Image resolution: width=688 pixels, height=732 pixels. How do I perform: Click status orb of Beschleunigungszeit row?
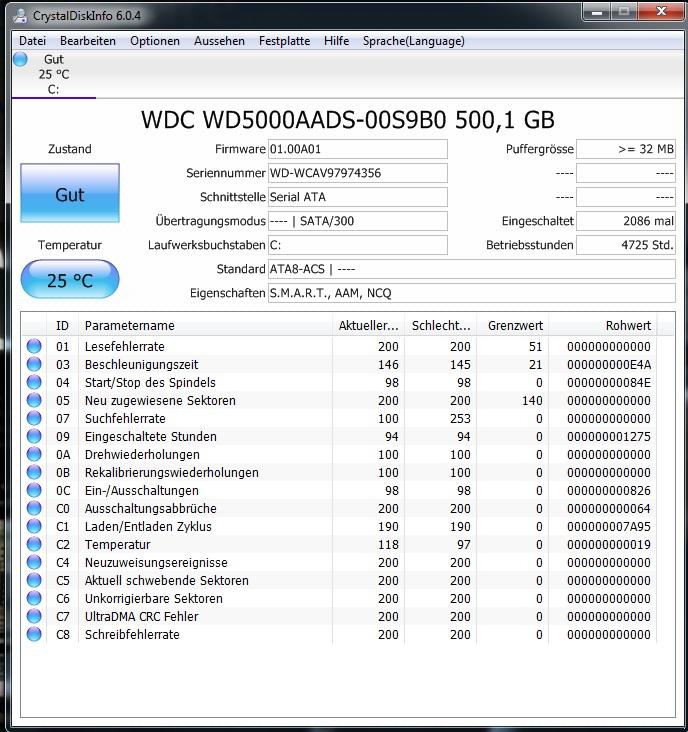(x=34, y=364)
